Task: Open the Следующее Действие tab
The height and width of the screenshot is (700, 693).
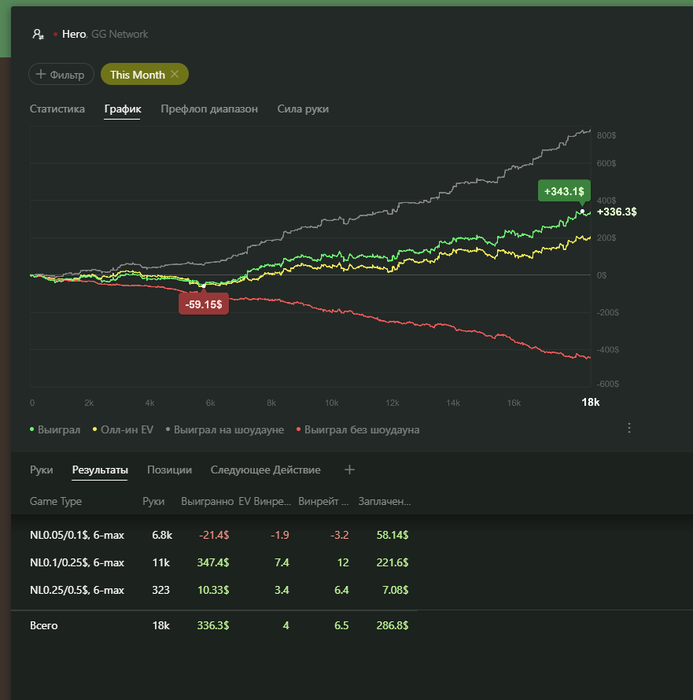Action: coord(265,470)
